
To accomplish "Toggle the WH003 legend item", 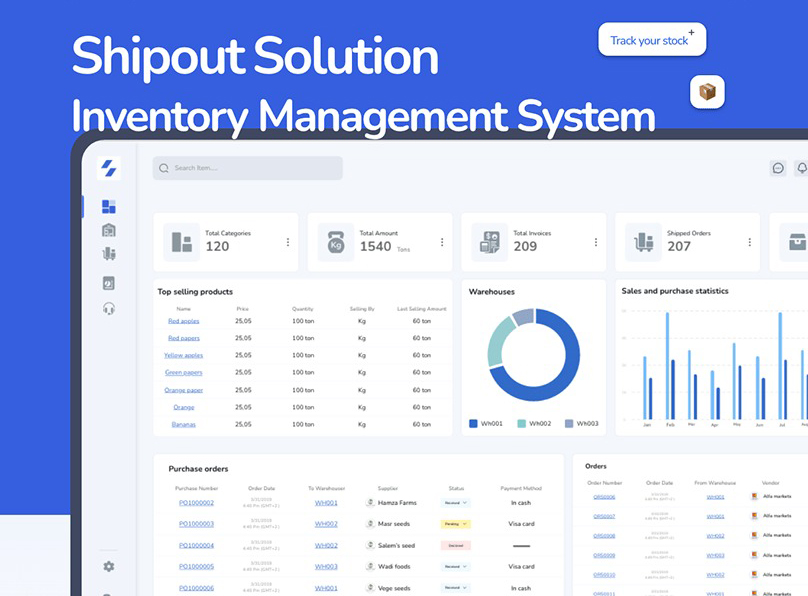I will click(581, 424).
